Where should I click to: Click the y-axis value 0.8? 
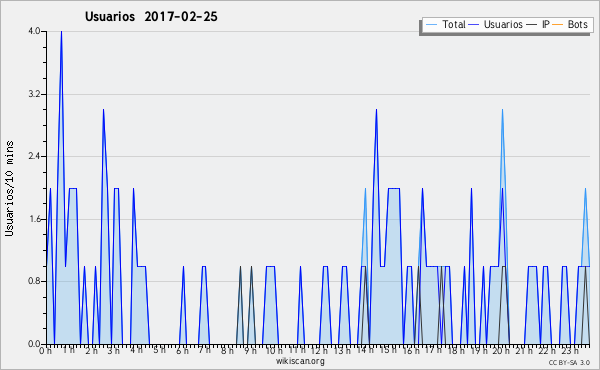tap(34, 282)
